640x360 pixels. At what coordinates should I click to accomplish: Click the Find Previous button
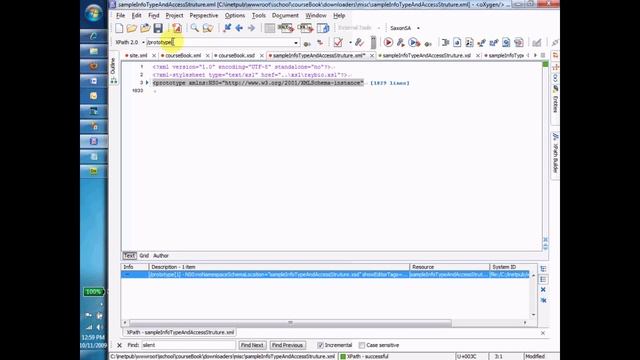click(x=287, y=345)
